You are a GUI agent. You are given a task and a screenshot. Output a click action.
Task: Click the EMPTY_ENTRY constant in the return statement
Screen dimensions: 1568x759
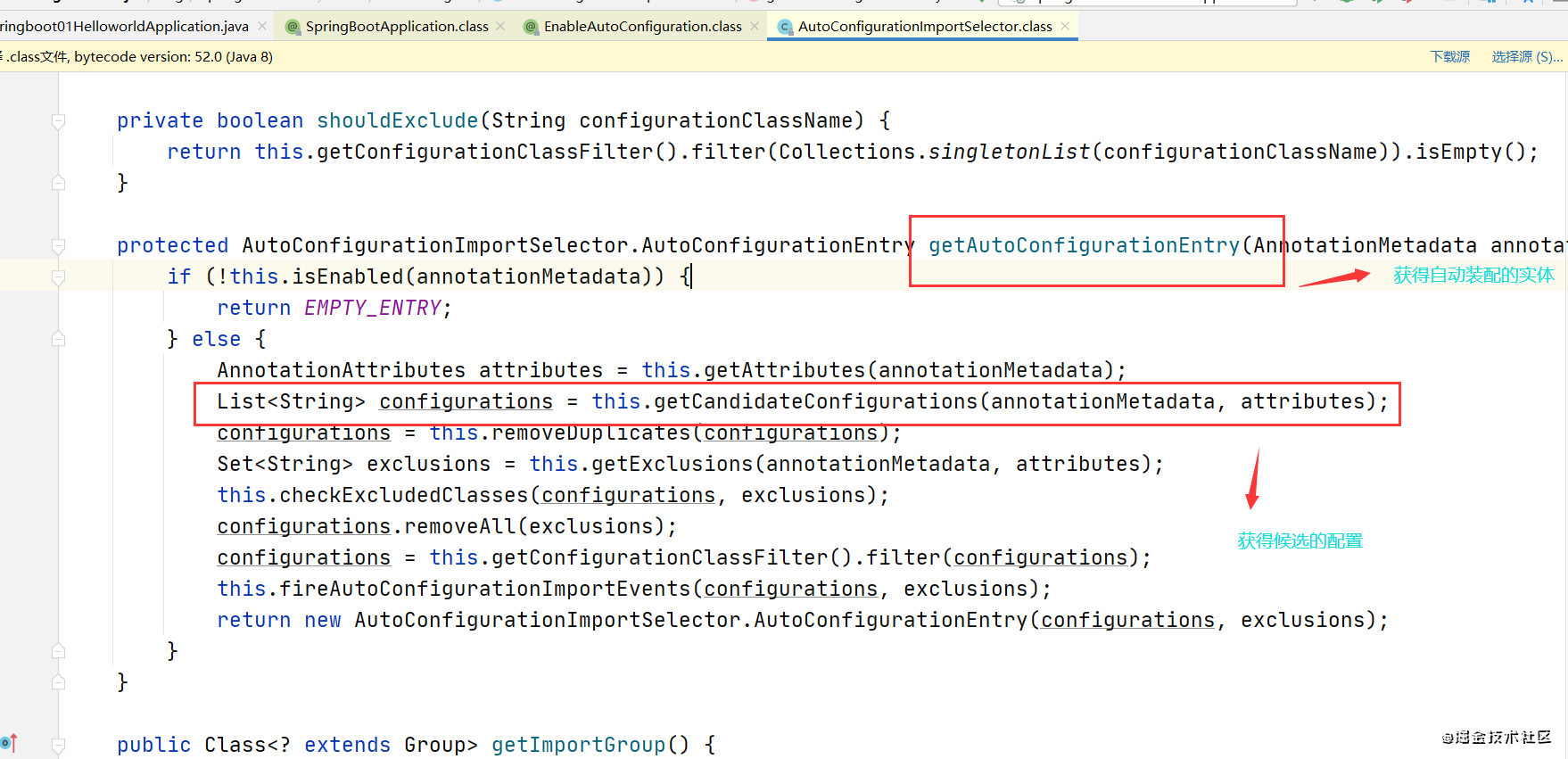(x=373, y=308)
